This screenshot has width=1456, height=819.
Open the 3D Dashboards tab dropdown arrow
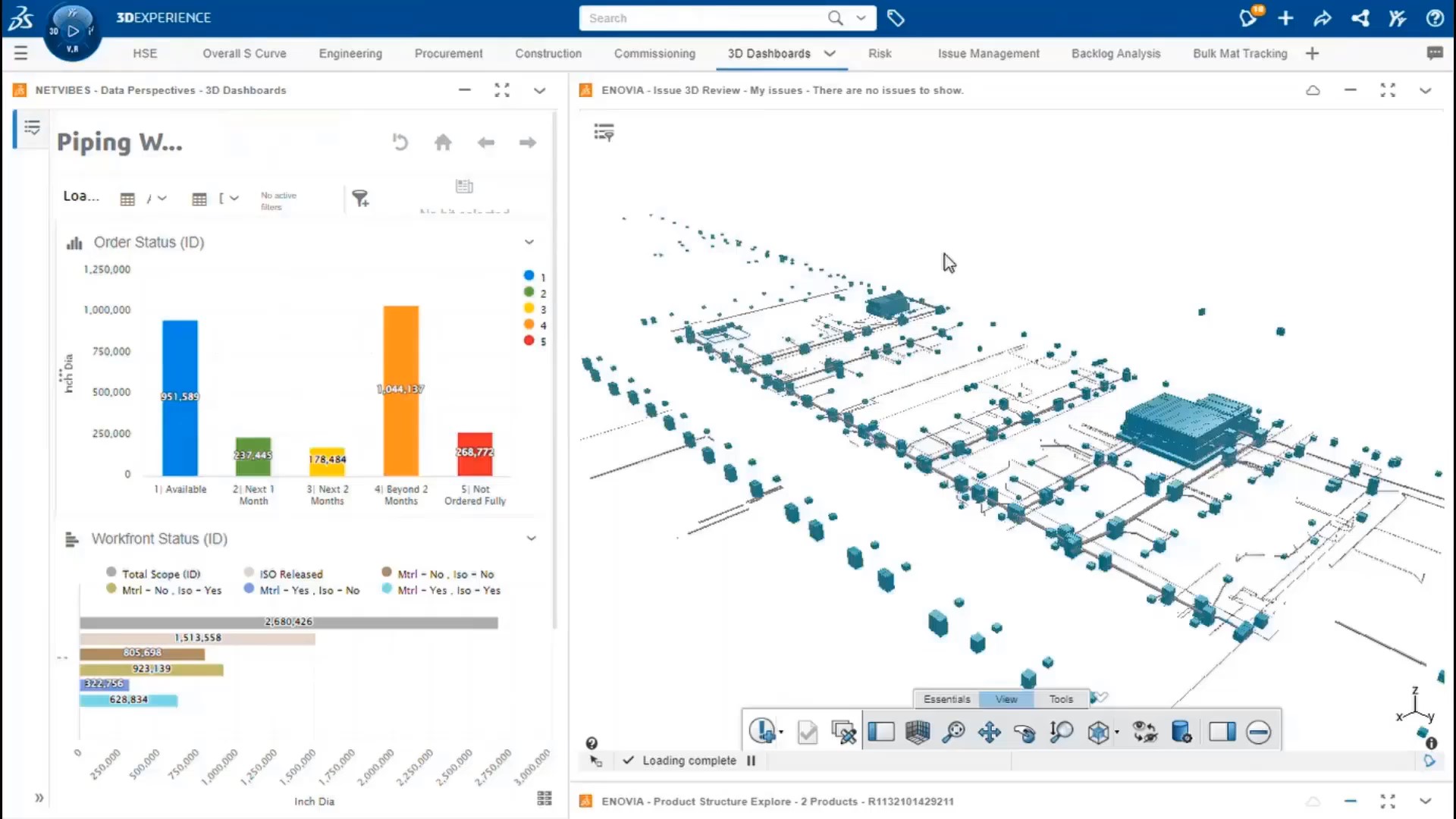coord(830,53)
